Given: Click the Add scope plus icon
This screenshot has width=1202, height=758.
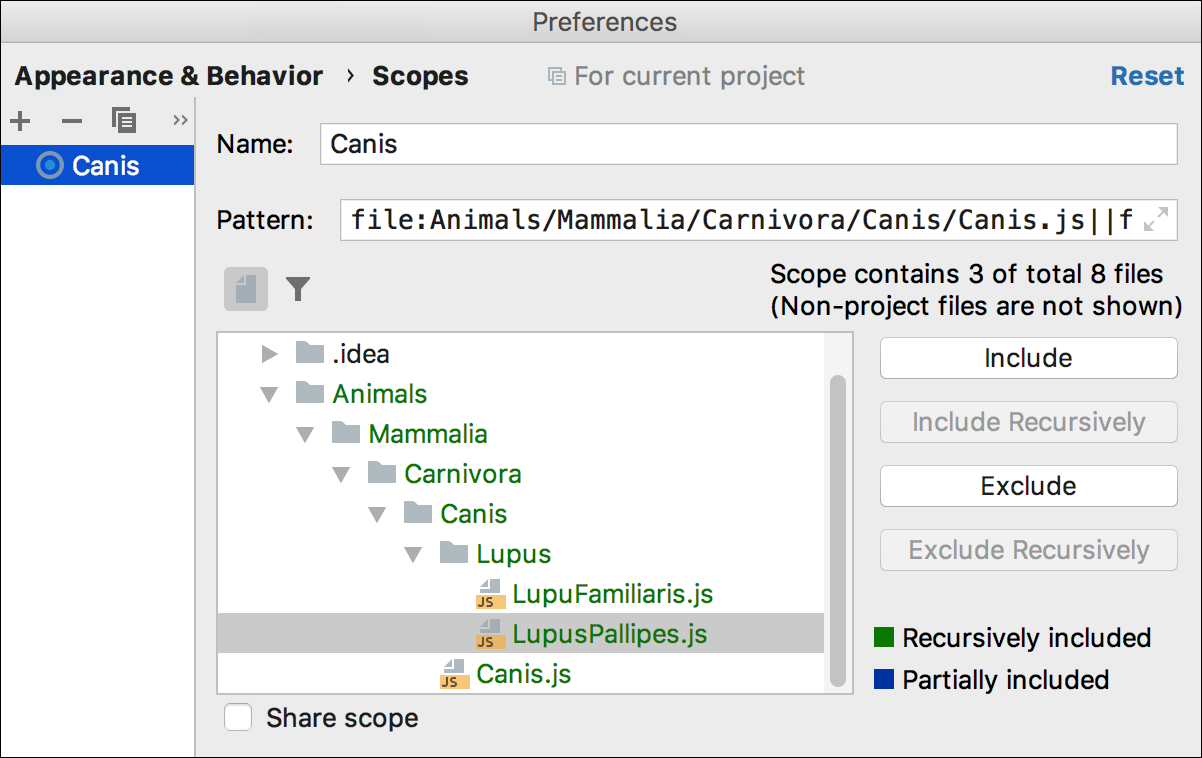Looking at the screenshot, I should tap(20, 120).
